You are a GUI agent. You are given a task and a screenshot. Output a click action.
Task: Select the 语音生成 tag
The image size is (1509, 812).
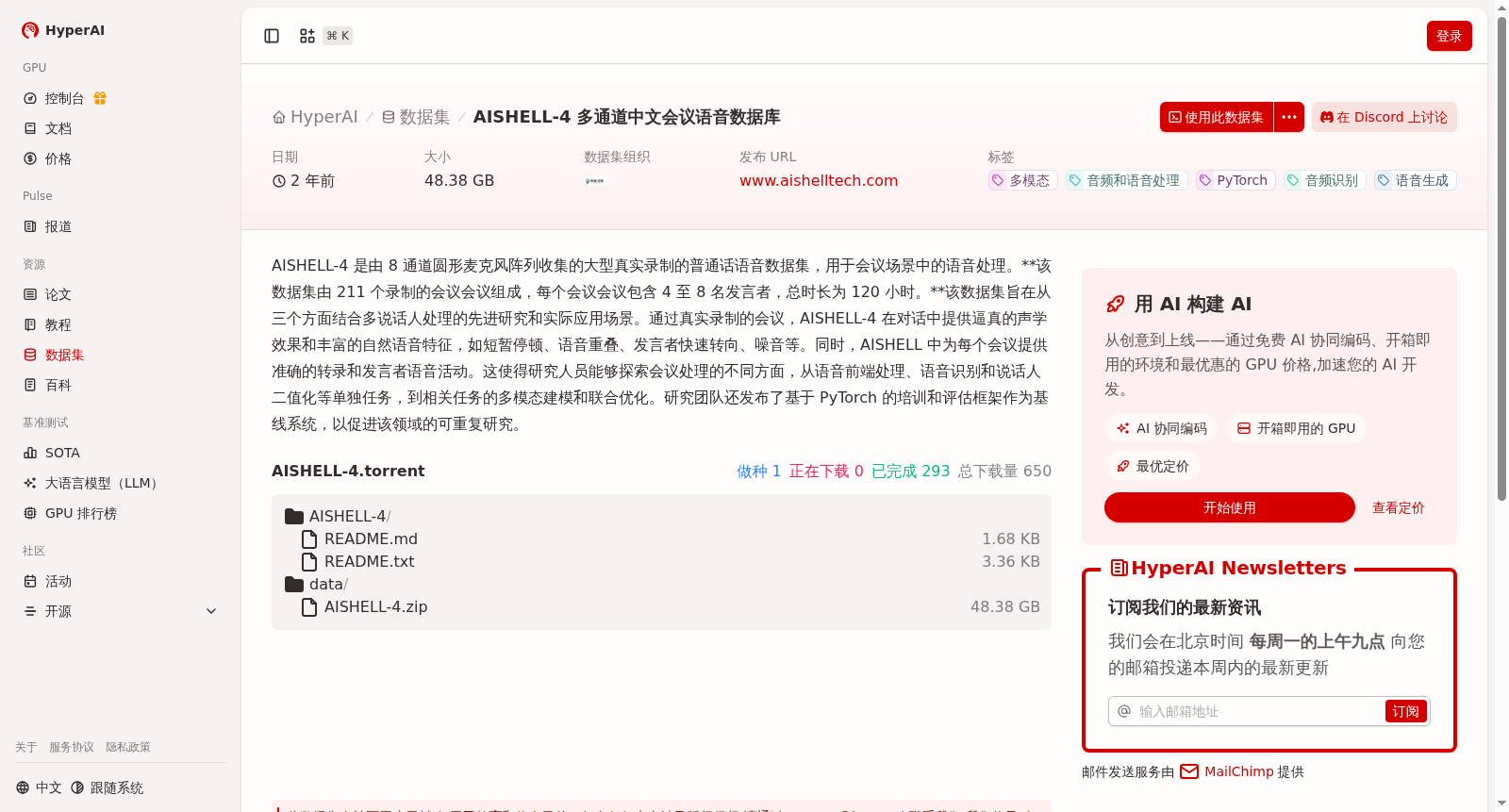(x=1416, y=180)
